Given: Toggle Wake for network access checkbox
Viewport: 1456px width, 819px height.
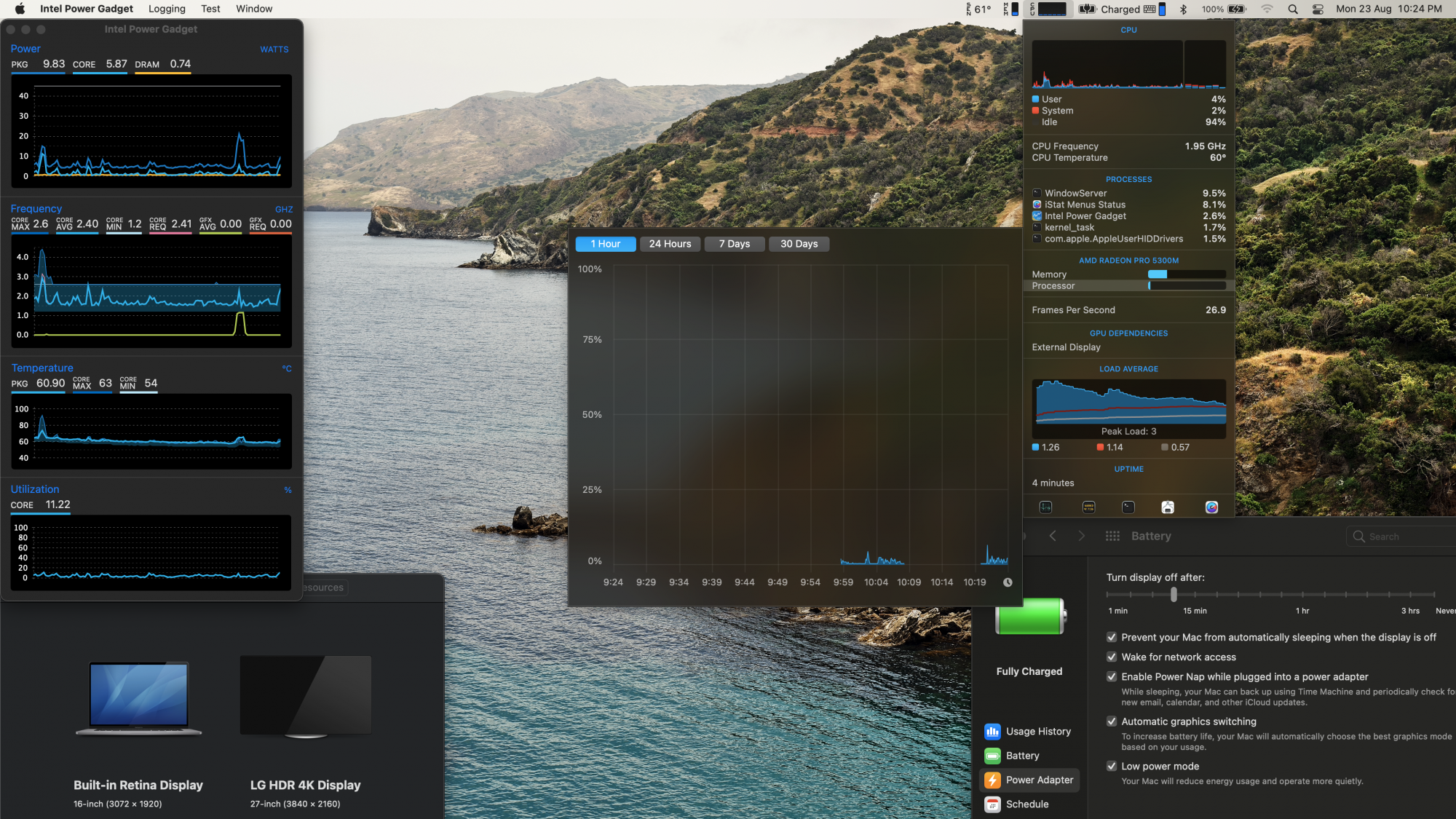Looking at the screenshot, I should point(1112,657).
